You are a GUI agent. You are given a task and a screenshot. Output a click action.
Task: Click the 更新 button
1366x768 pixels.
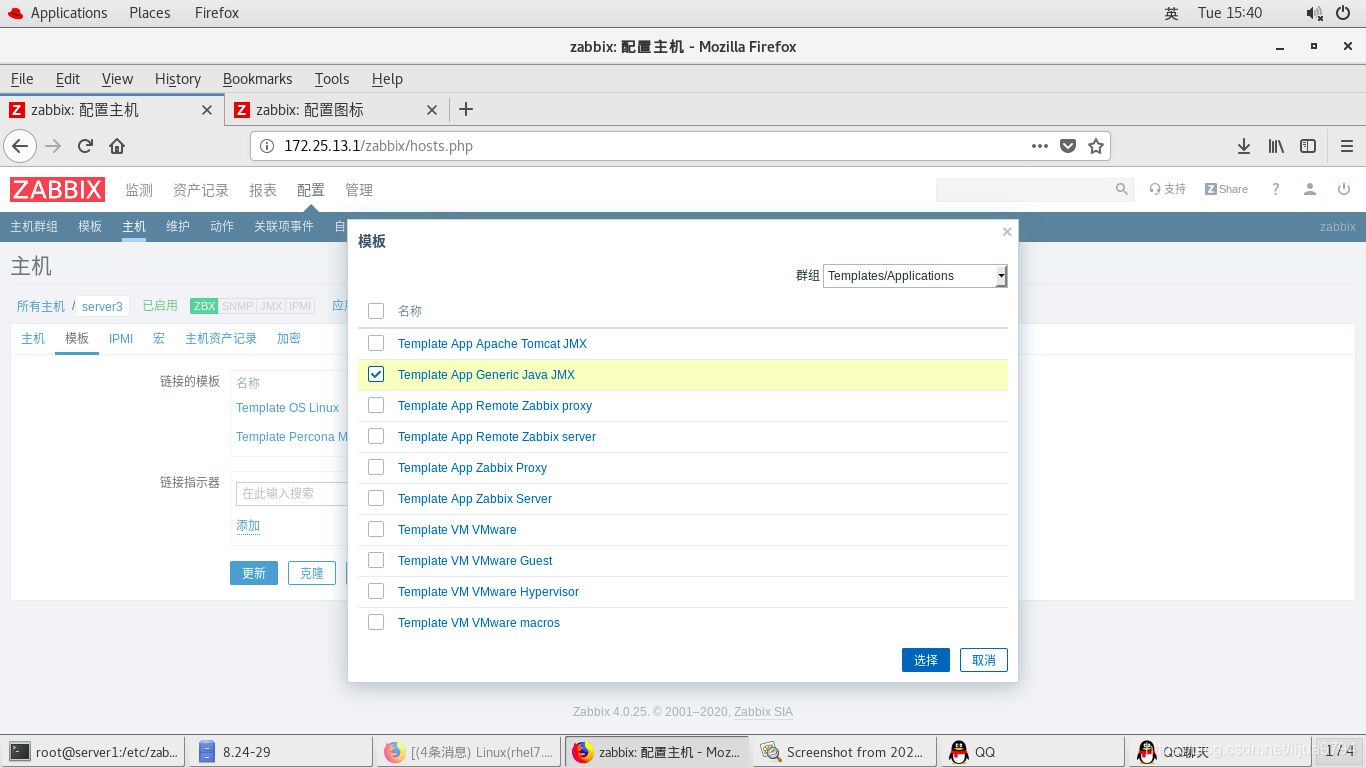(254, 573)
